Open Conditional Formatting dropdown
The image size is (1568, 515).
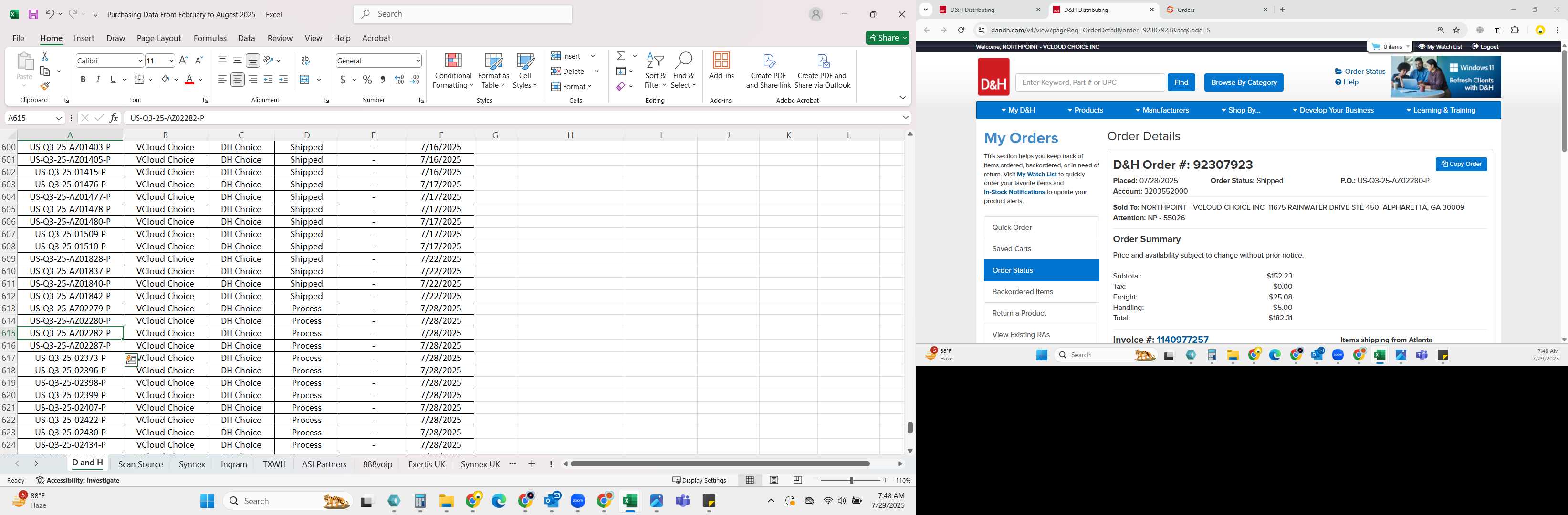453,71
